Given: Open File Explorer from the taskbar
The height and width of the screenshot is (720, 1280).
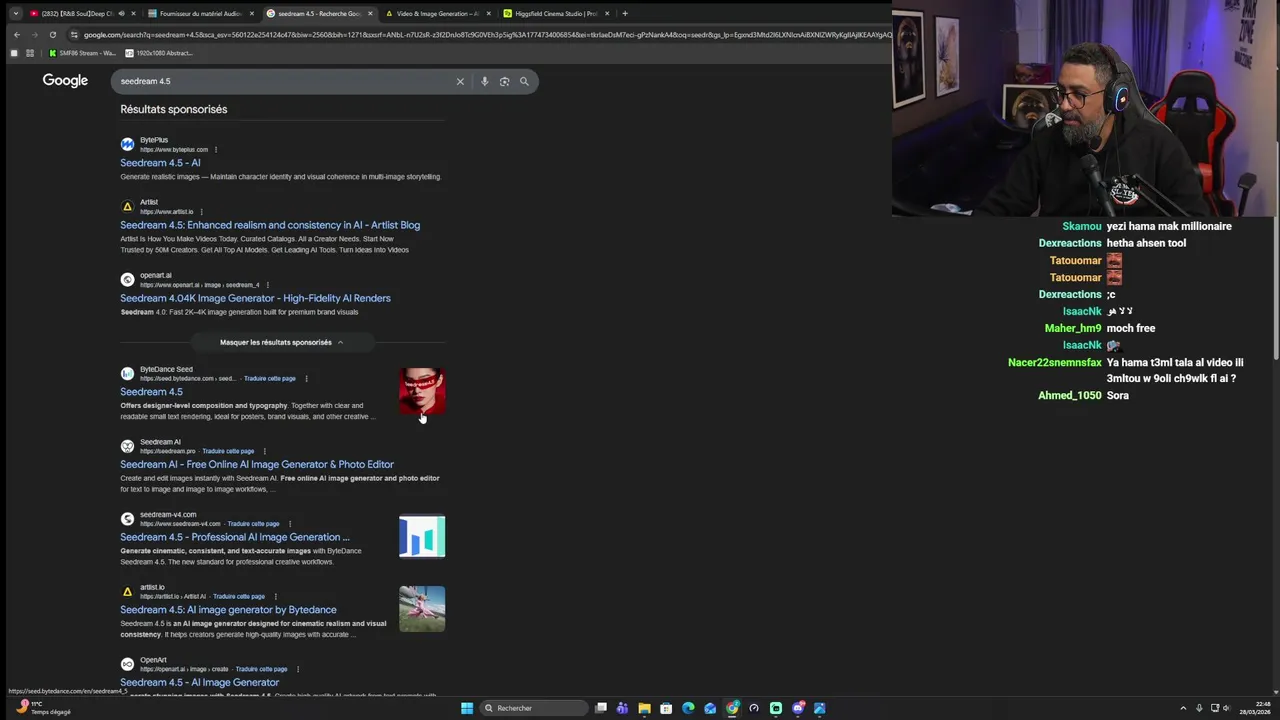Looking at the screenshot, I should [x=644, y=708].
